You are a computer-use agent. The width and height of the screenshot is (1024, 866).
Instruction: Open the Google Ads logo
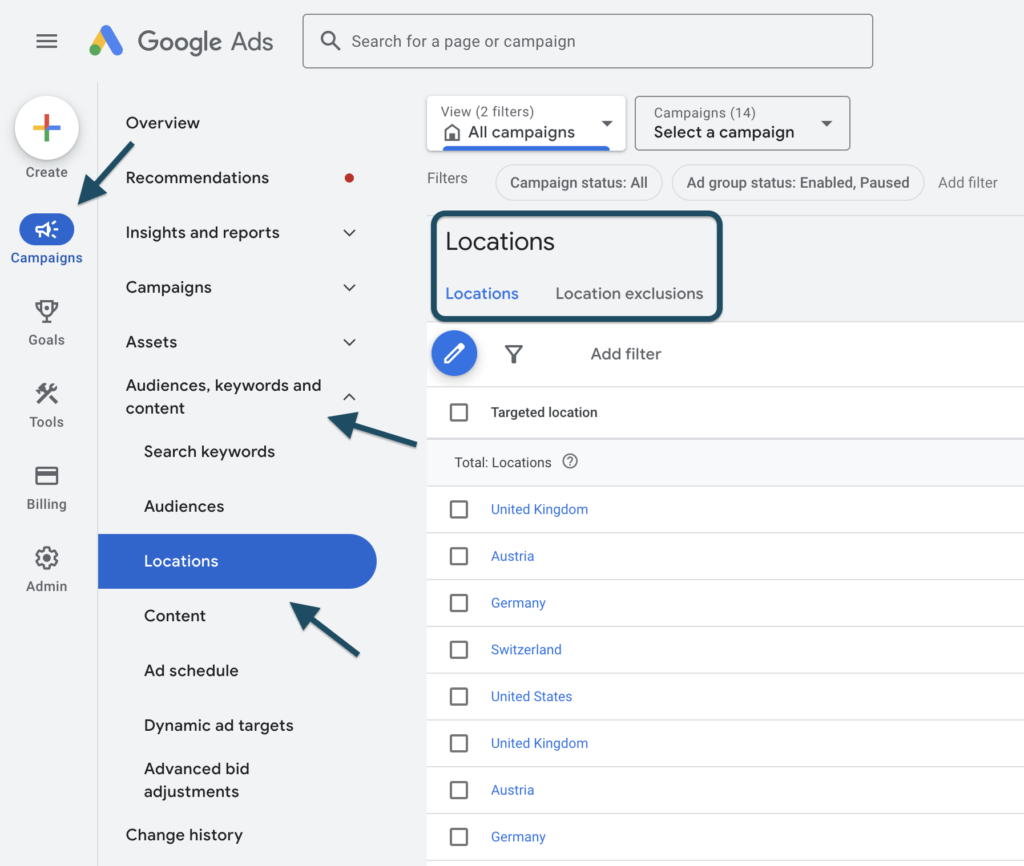pyautogui.click(x=180, y=41)
